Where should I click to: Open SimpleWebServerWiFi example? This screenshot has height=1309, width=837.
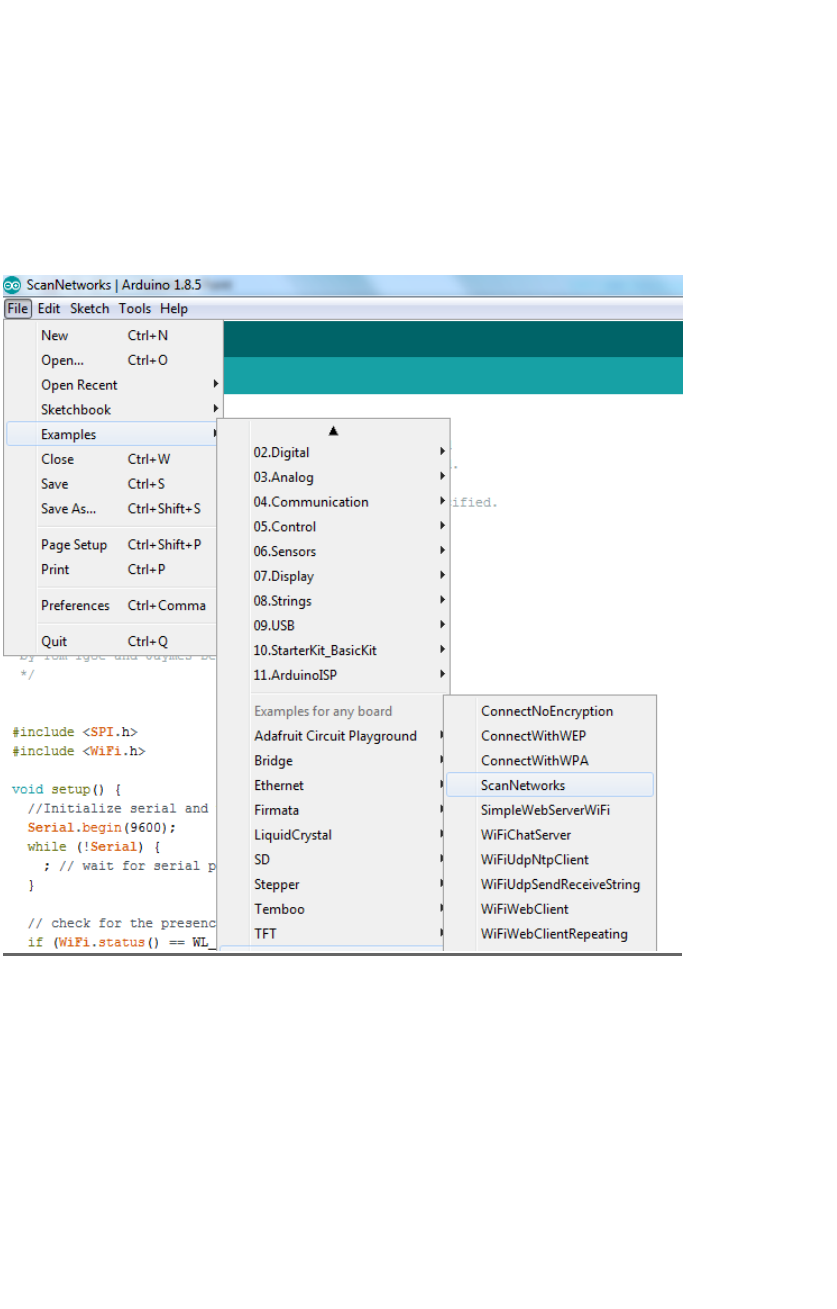[x=550, y=810]
